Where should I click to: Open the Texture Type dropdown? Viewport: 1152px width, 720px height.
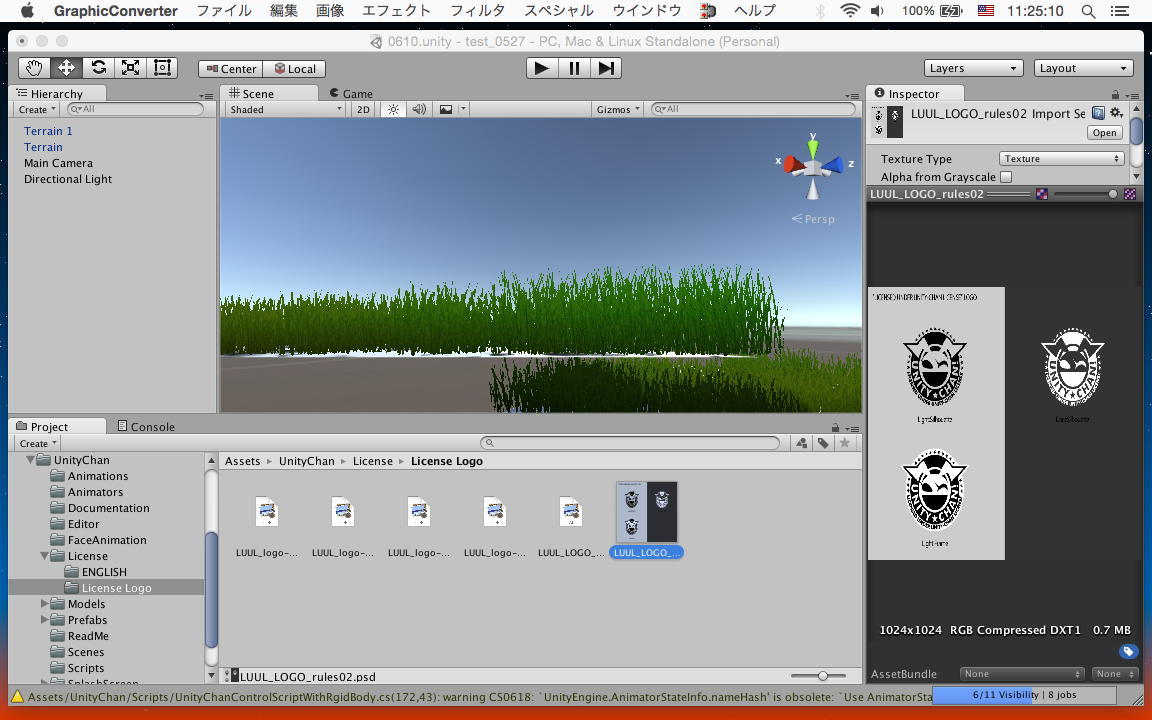pos(1060,159)
